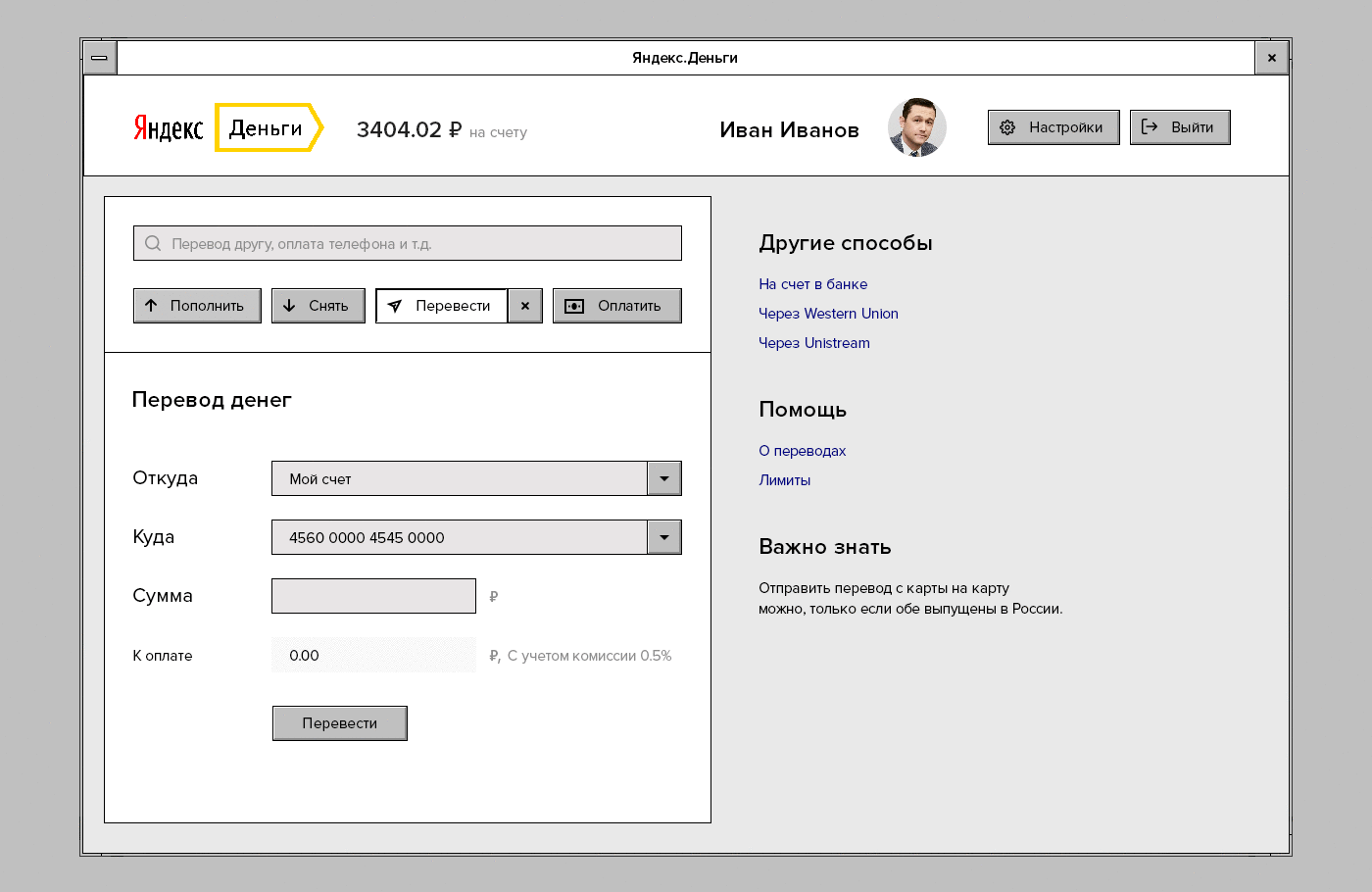
Task: Click the Помощь heading
Action: pos(803,410)
